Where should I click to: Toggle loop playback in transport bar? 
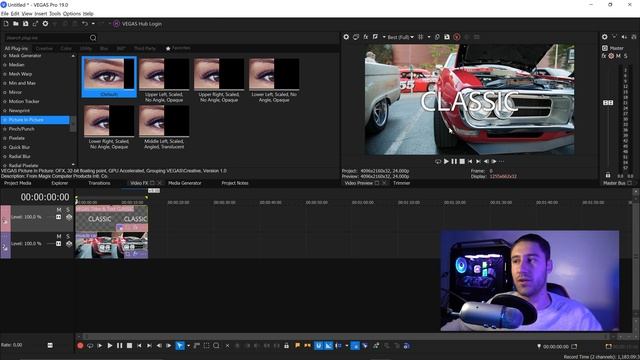(x=90, y=346)
